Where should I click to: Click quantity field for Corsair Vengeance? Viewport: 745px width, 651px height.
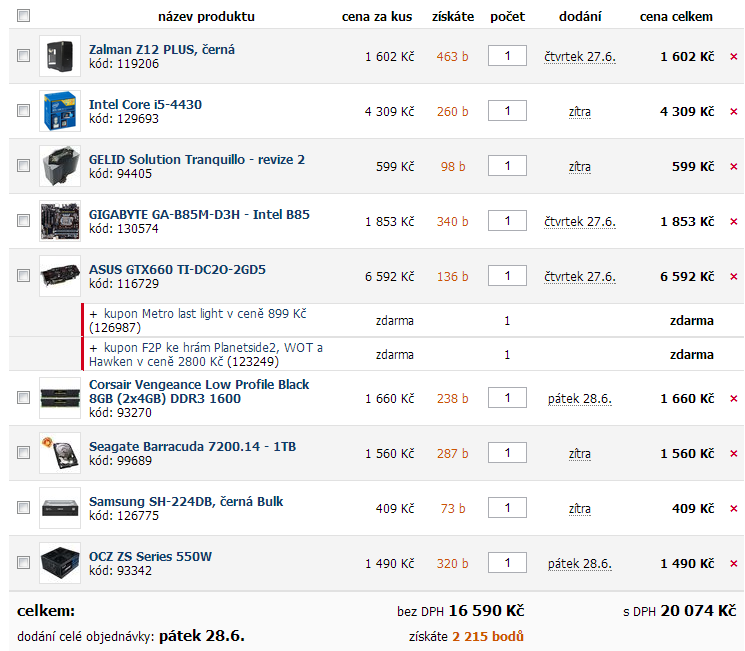click(x=507, y=398)
